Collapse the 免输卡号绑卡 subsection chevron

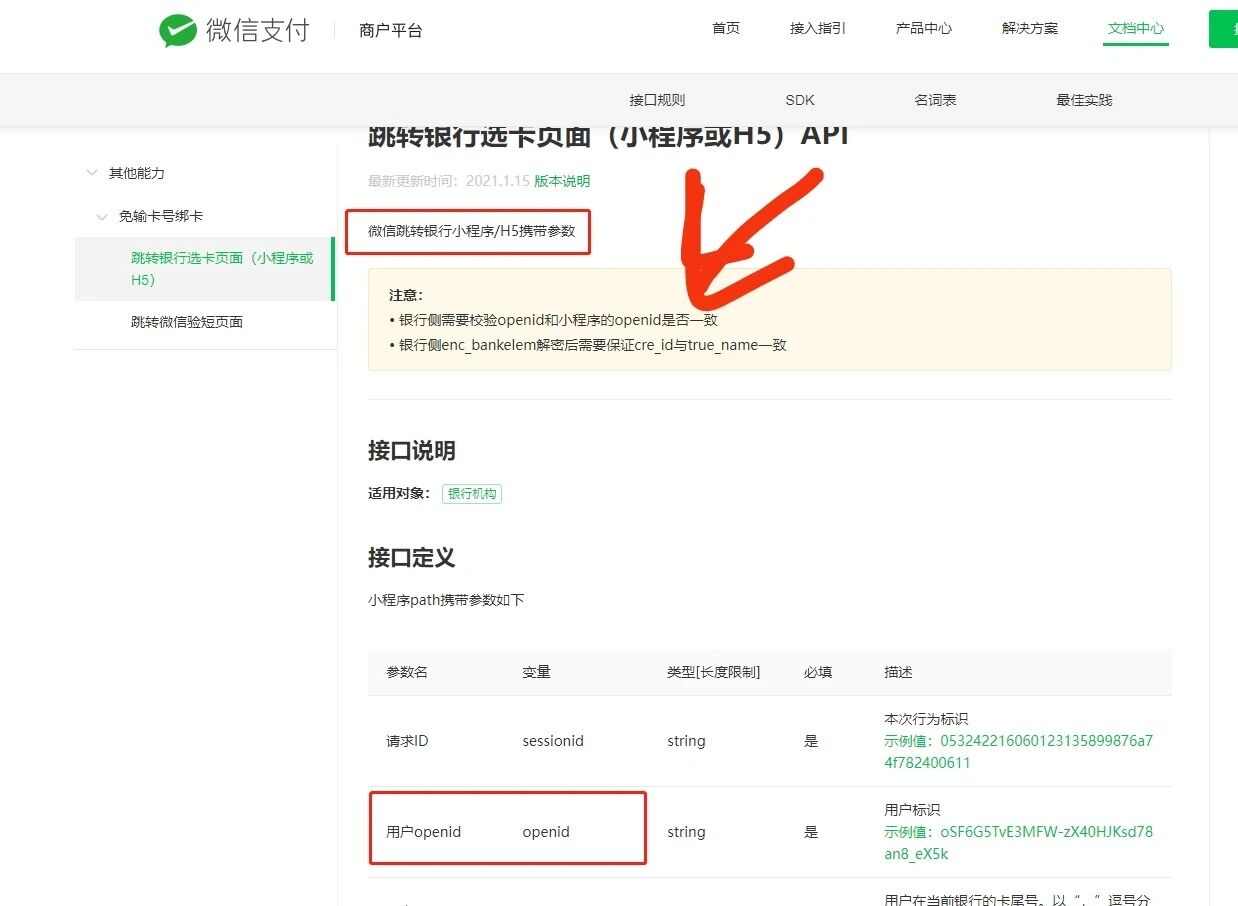(102, 216)
